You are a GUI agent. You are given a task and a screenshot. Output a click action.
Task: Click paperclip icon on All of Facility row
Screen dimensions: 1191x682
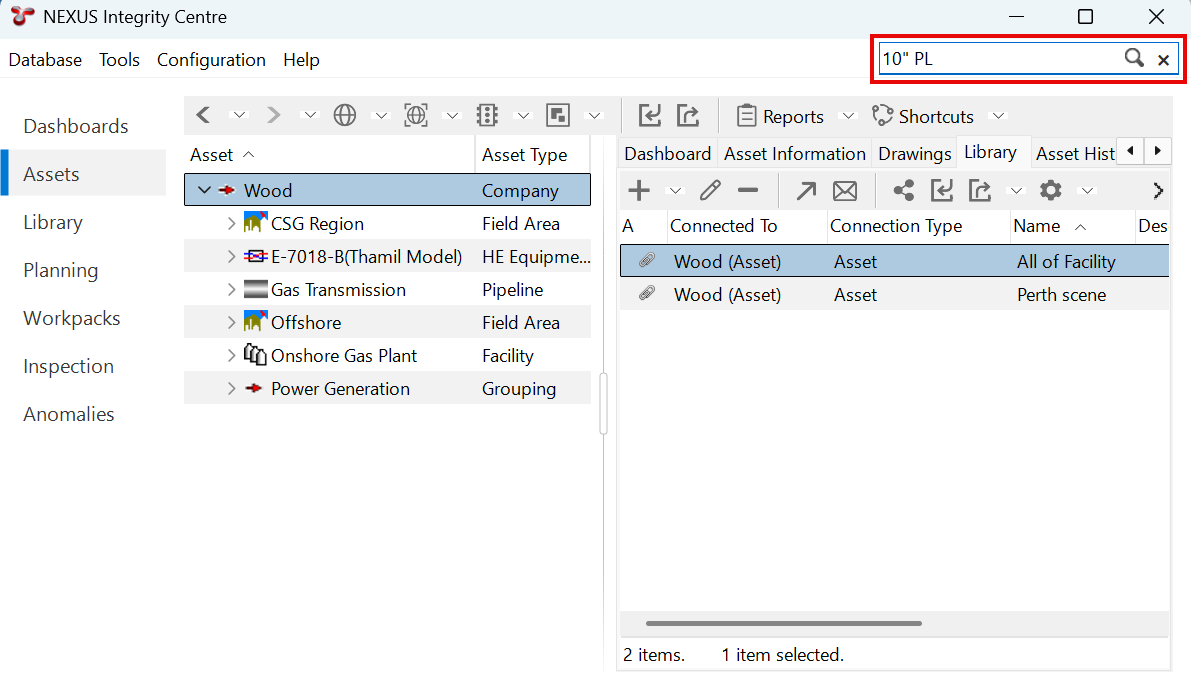pos(646,260)
